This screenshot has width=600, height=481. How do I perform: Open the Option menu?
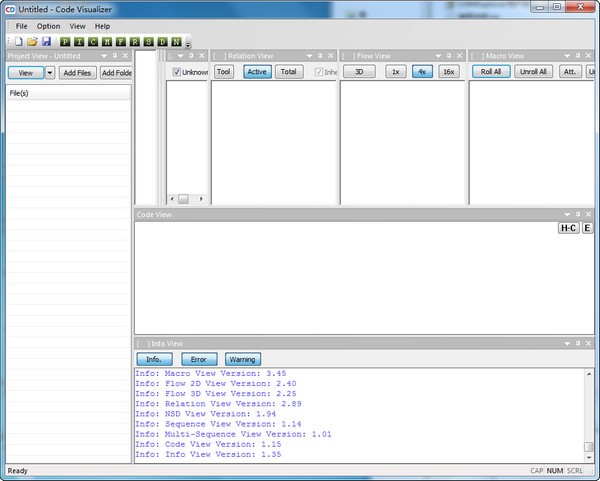tap(48, 26)
